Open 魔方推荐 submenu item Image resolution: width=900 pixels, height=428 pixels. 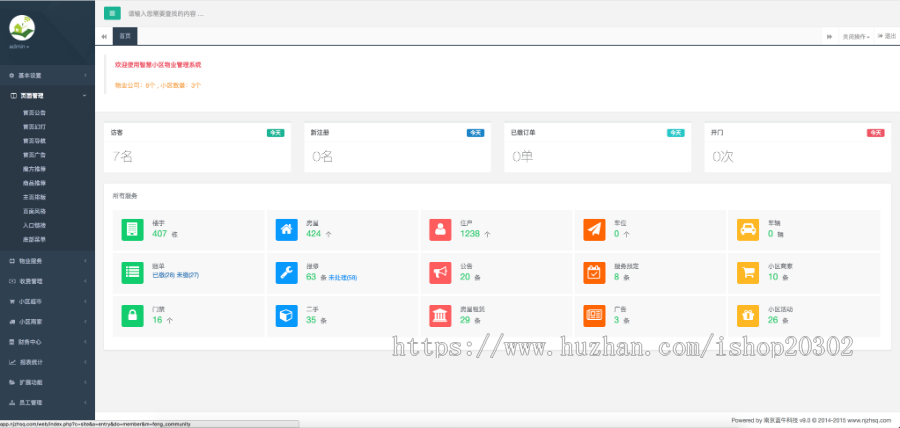tap(34, 169)
